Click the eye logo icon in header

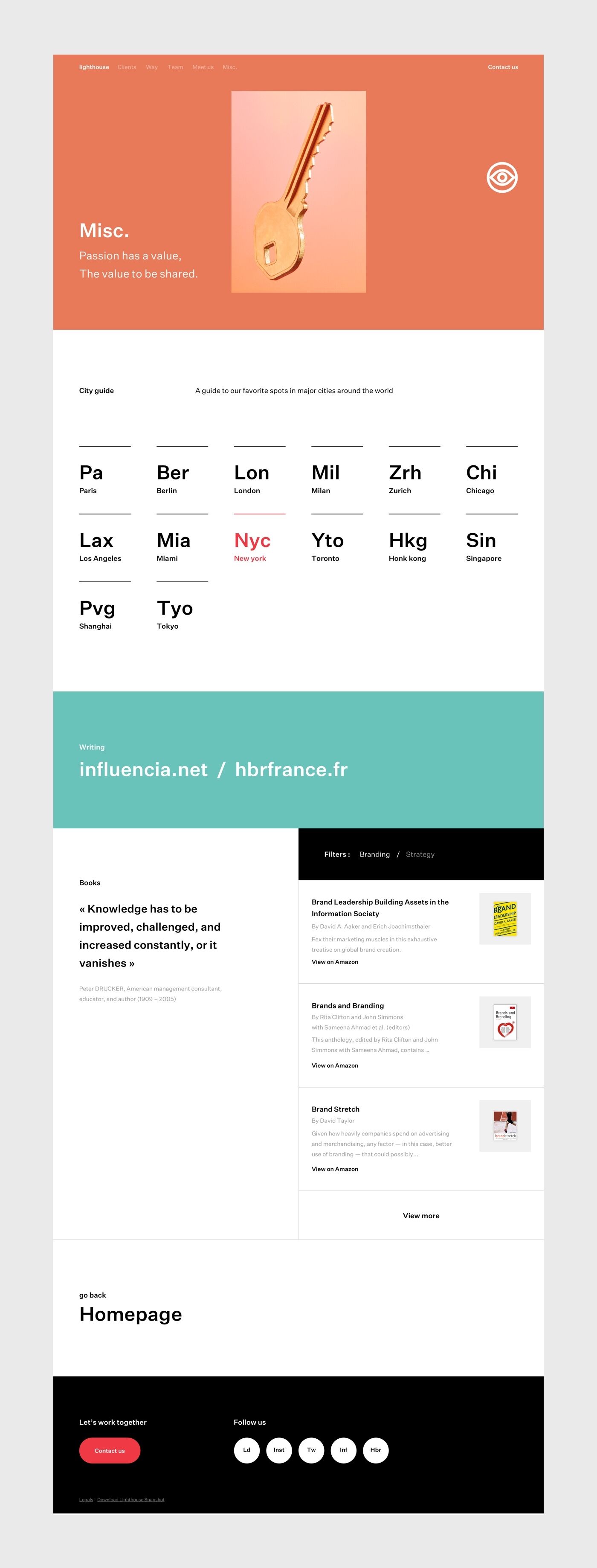(502, 178)
